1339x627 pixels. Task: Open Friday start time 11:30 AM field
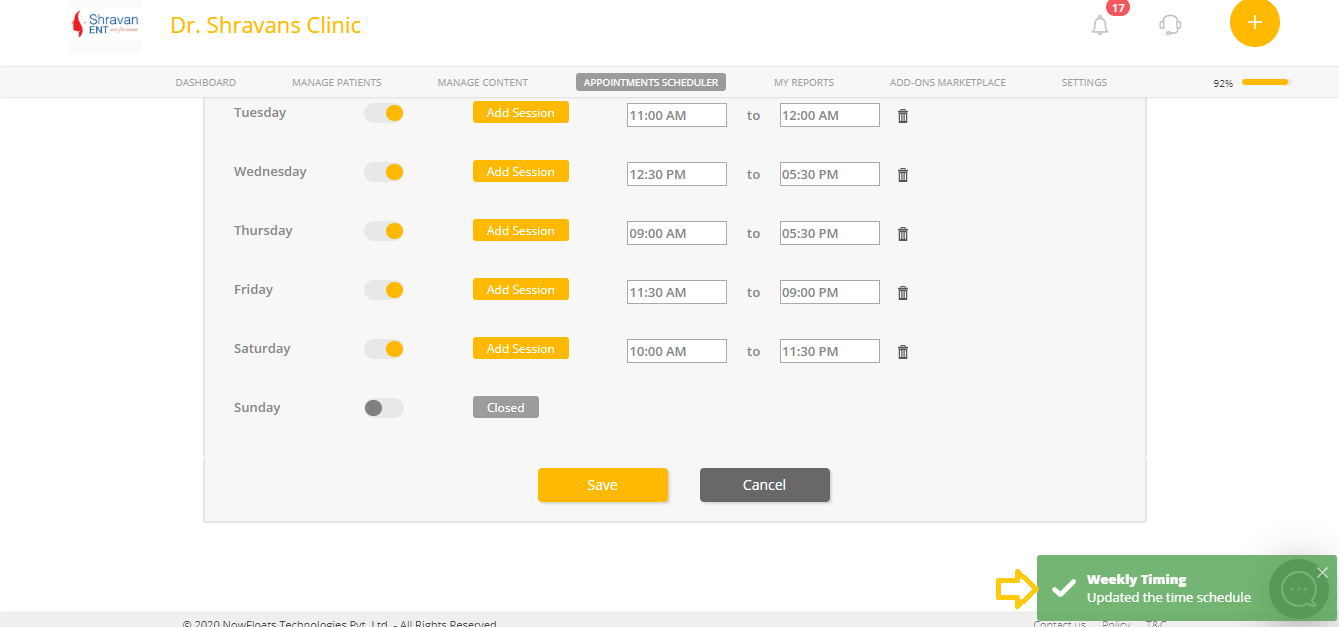click(677, 292)
